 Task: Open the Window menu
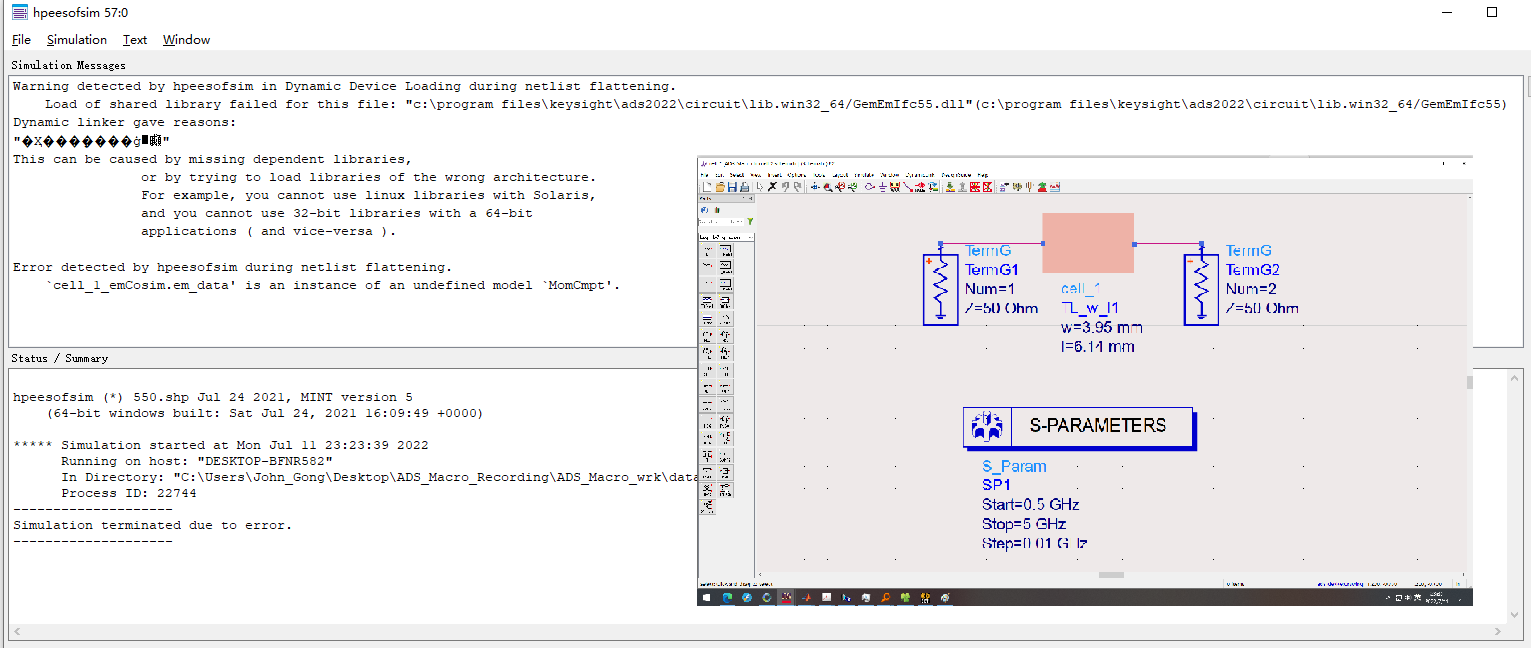click(186, 40)
